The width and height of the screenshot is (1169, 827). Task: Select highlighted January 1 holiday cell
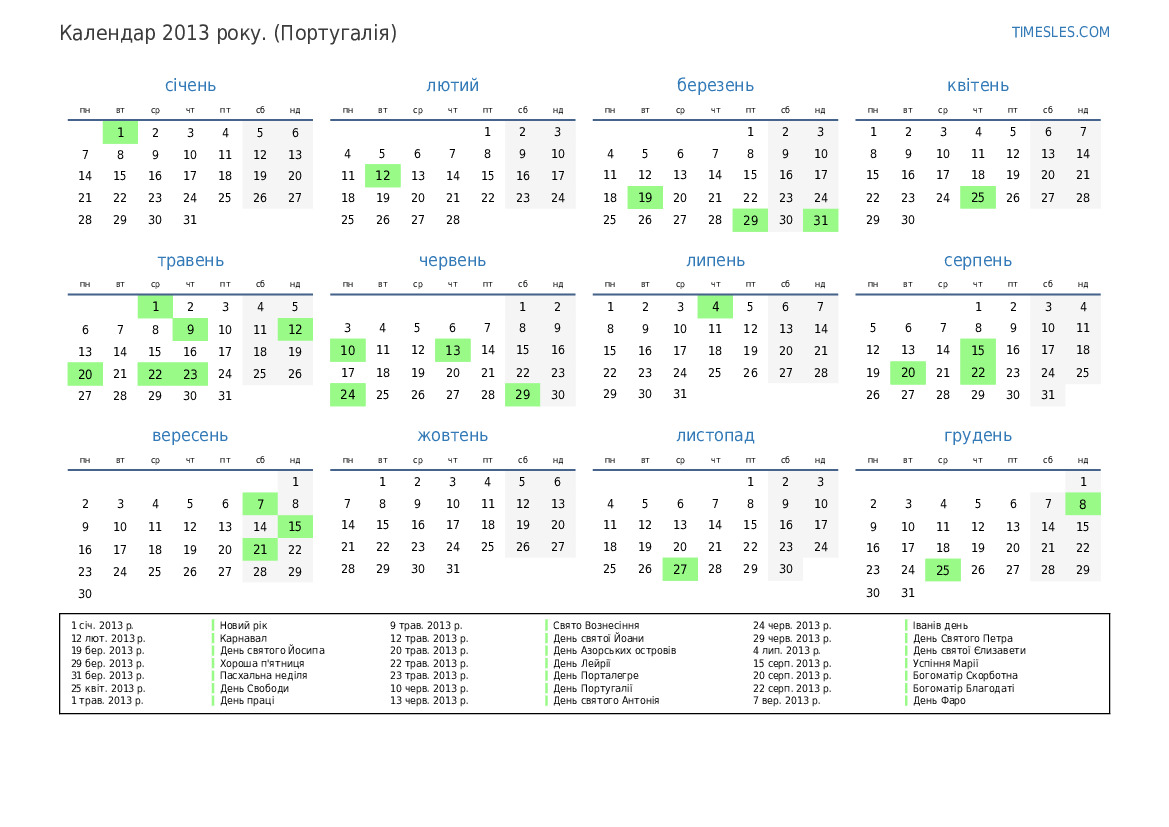coord(120,132)
